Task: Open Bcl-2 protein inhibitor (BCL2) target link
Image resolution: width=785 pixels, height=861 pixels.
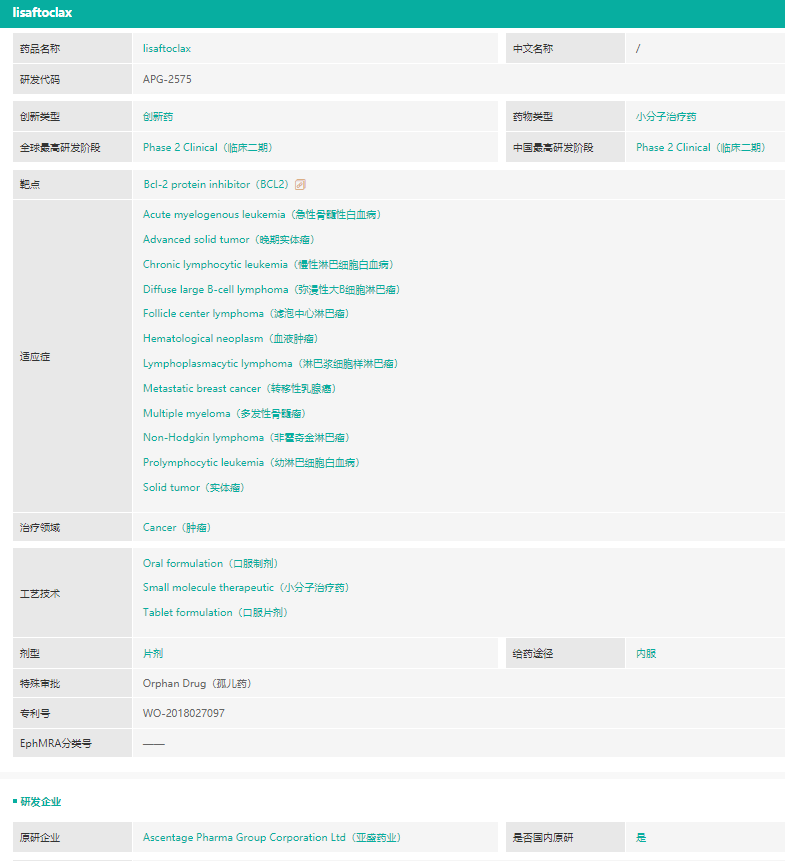Action: (x=216, y=184)
